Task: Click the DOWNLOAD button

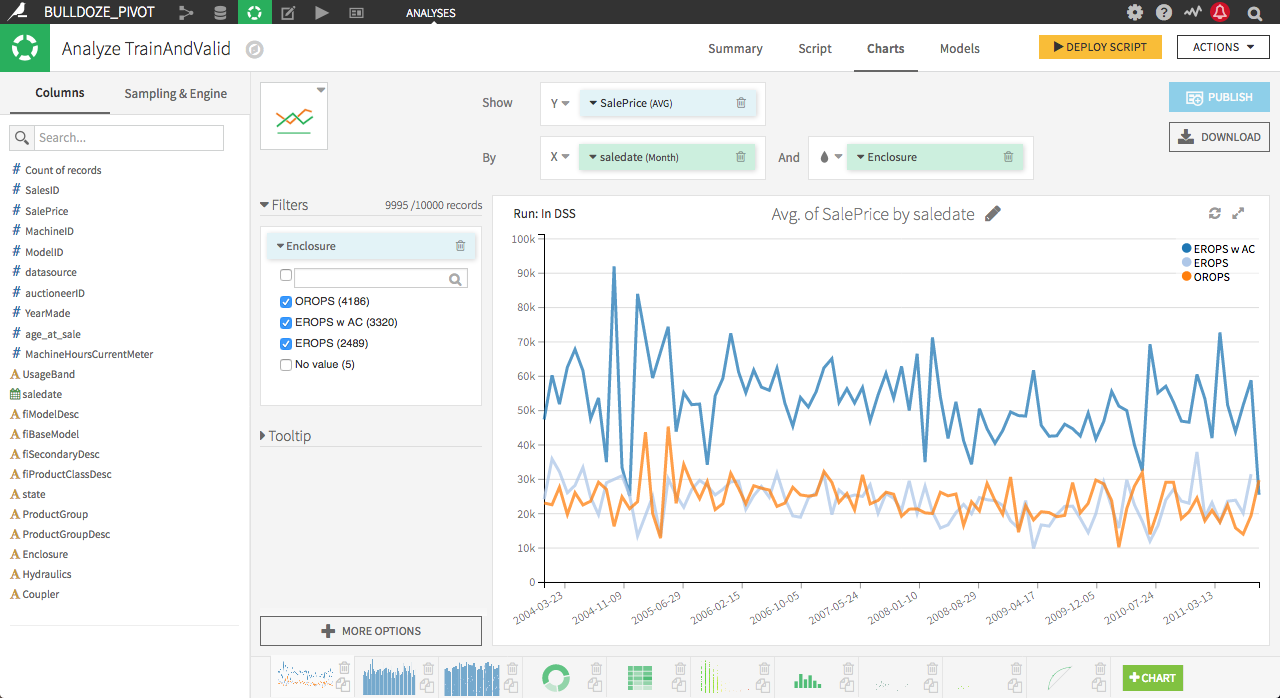Action: [x=1219, y=137]
